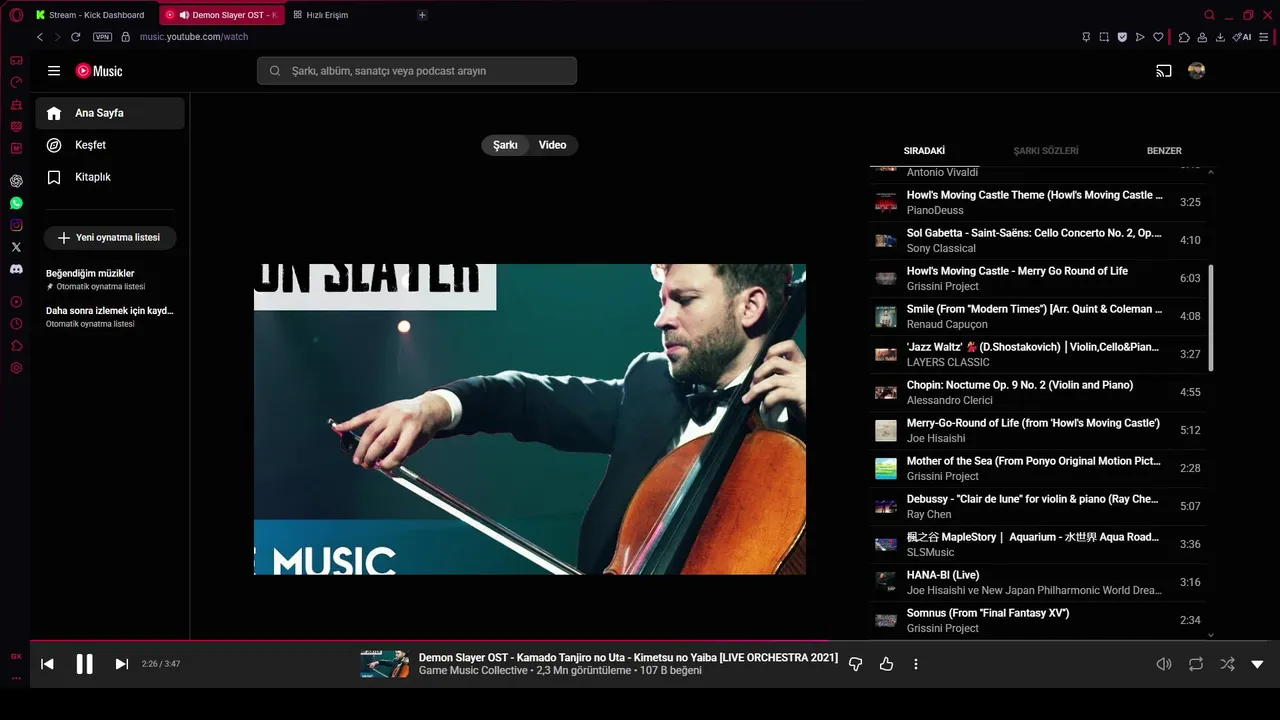Image resolution: width=1280 pixels, height=720 pixels.
Task: Focus the song search field
Action: [x=417, y=71]
